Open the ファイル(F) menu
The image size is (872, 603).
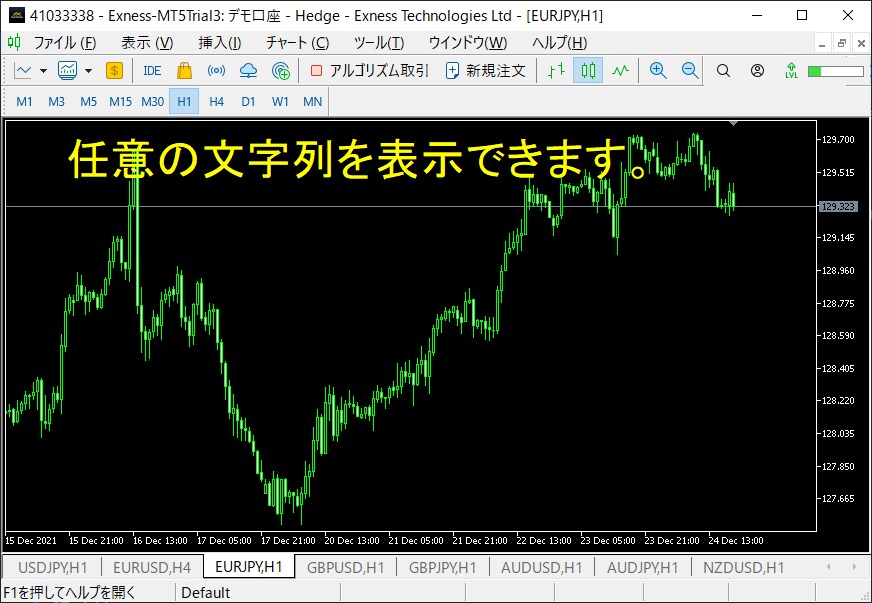(65, 43)
